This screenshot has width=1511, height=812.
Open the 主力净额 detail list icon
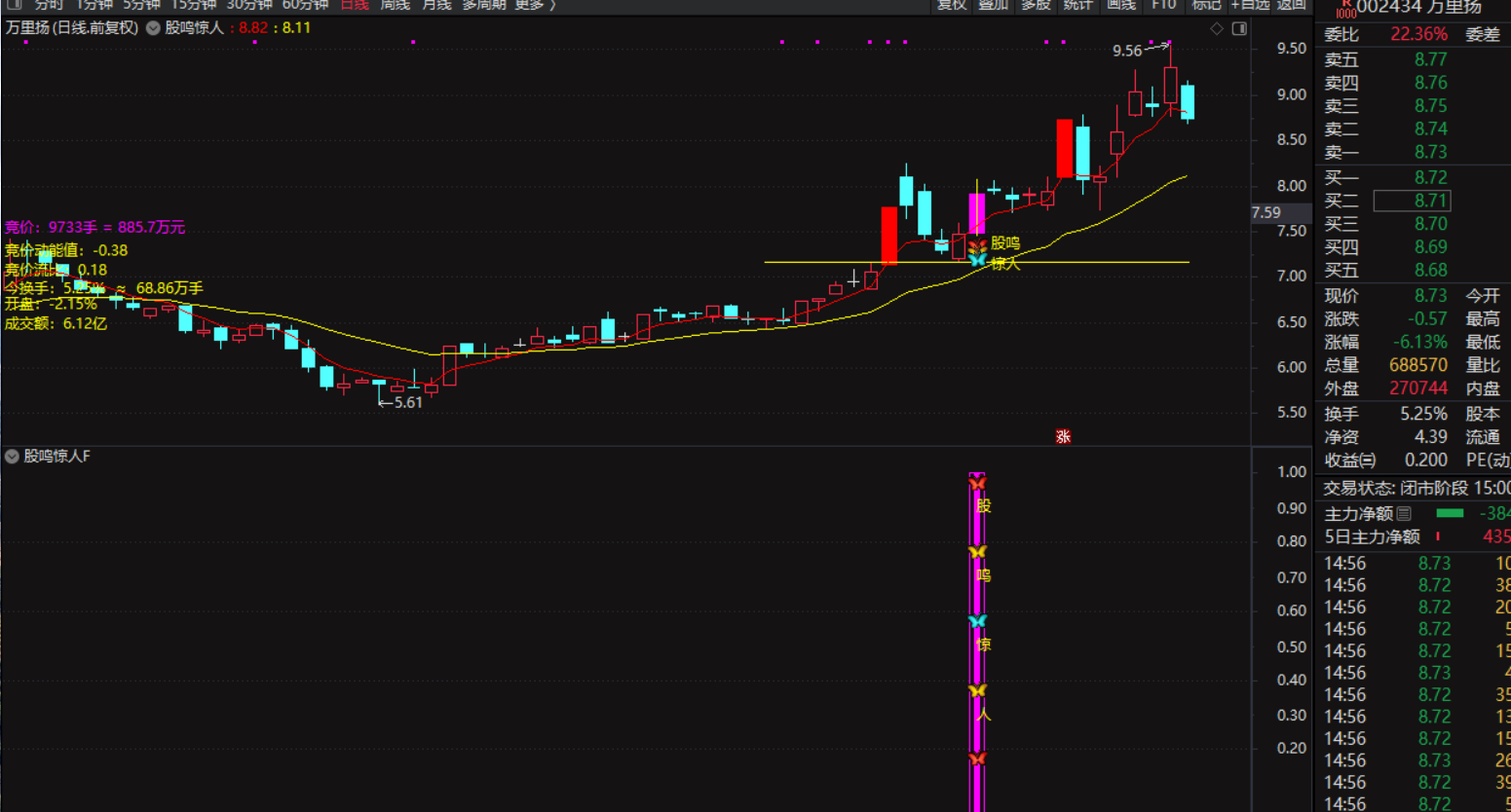(1404, 513)
